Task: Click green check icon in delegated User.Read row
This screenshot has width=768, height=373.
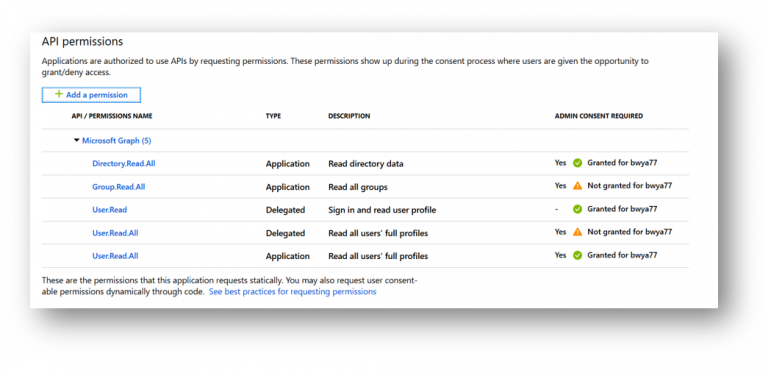Action: [x=577, y=209]
